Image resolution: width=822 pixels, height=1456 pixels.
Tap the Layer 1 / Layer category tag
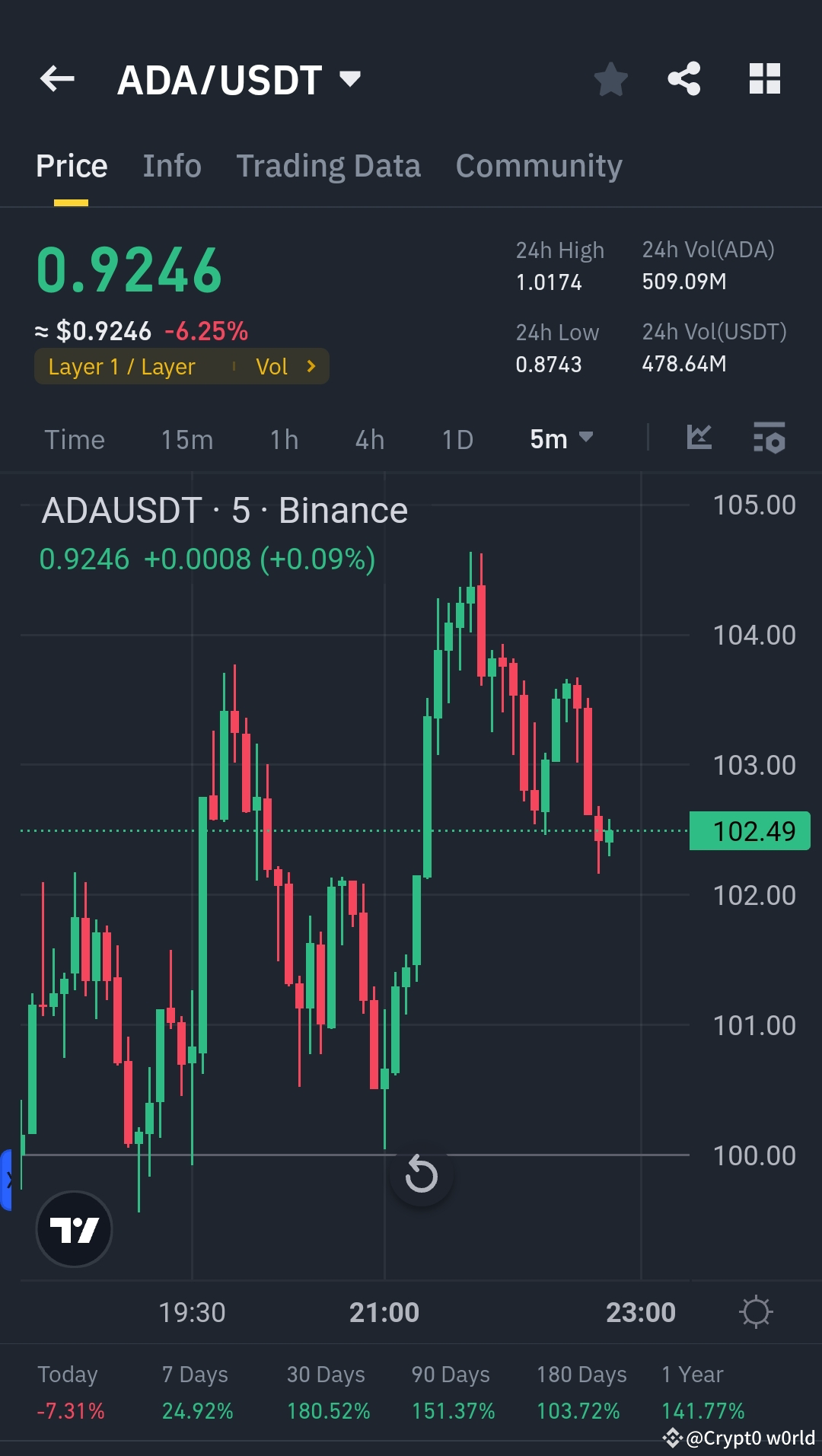pos(122,366)
